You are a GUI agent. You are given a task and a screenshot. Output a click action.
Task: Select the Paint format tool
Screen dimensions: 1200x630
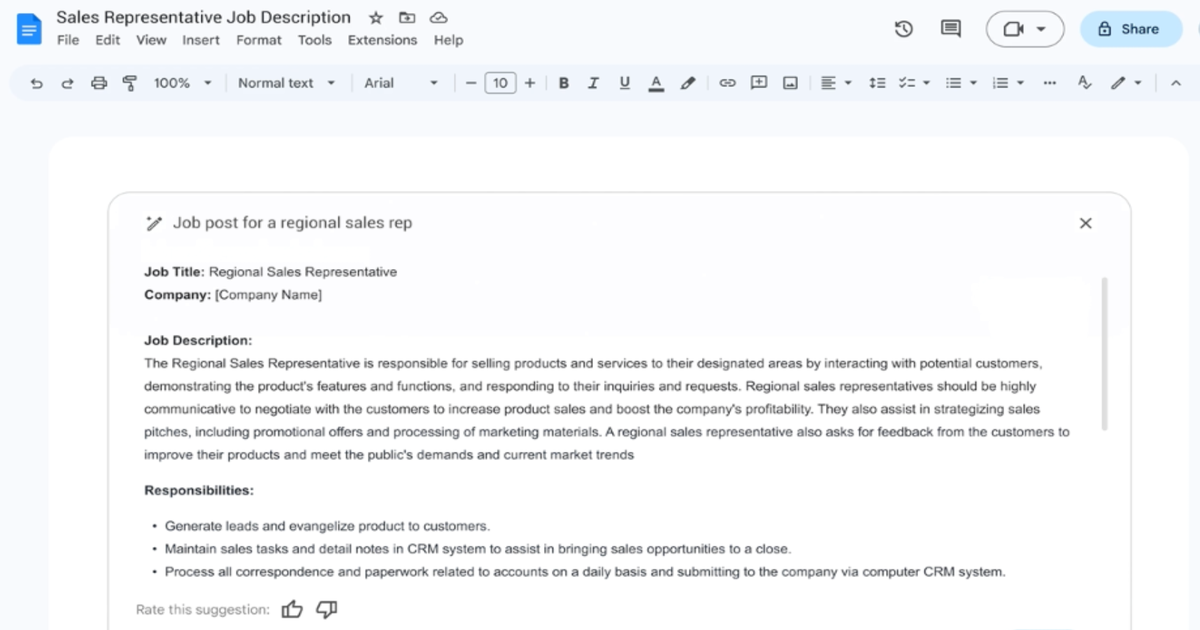click(129, 83)
